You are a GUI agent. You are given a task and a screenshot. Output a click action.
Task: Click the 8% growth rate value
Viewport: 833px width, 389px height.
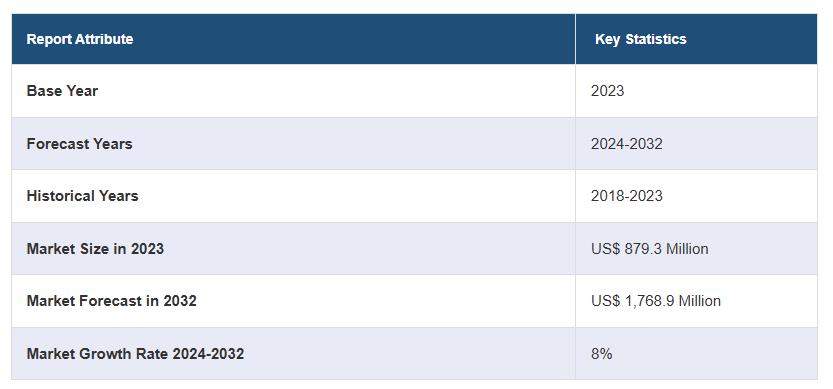(x=601, y=353)
